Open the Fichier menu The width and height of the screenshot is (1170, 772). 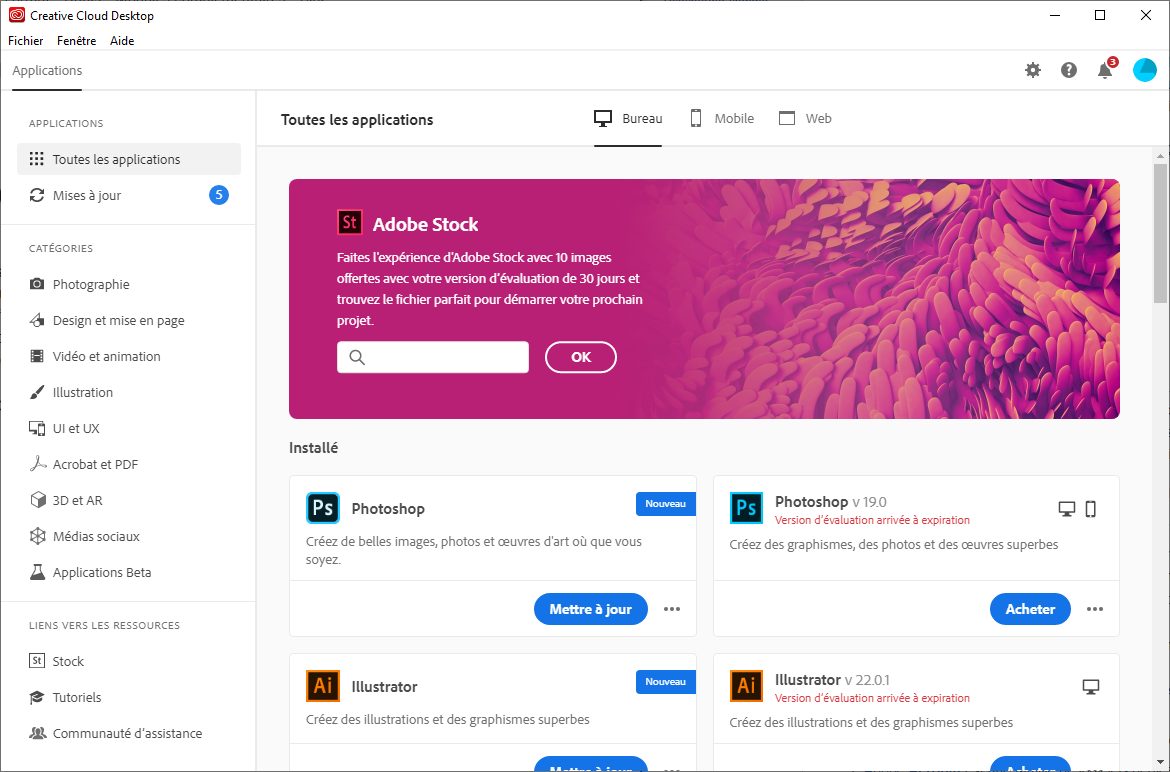[25, 41]
